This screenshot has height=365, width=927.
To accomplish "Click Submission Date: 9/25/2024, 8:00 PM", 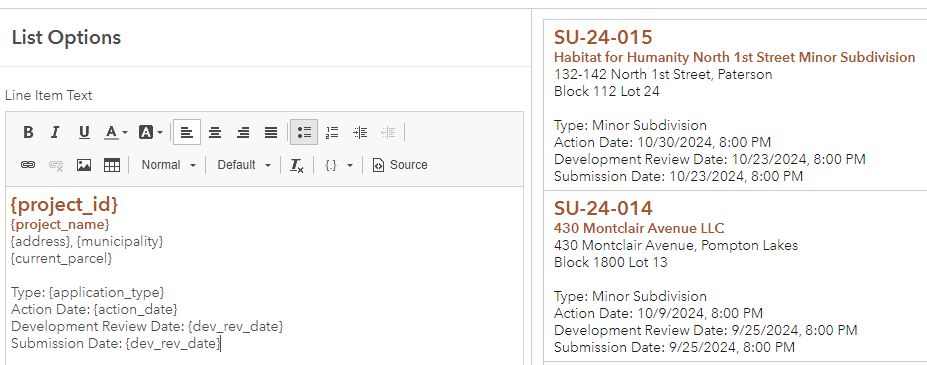I will point(674,347).
